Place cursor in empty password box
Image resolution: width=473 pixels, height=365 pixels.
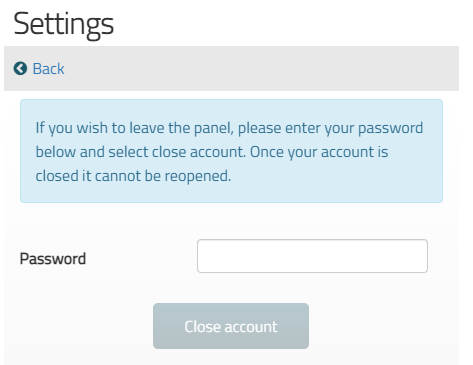click(x=312, y=256)
